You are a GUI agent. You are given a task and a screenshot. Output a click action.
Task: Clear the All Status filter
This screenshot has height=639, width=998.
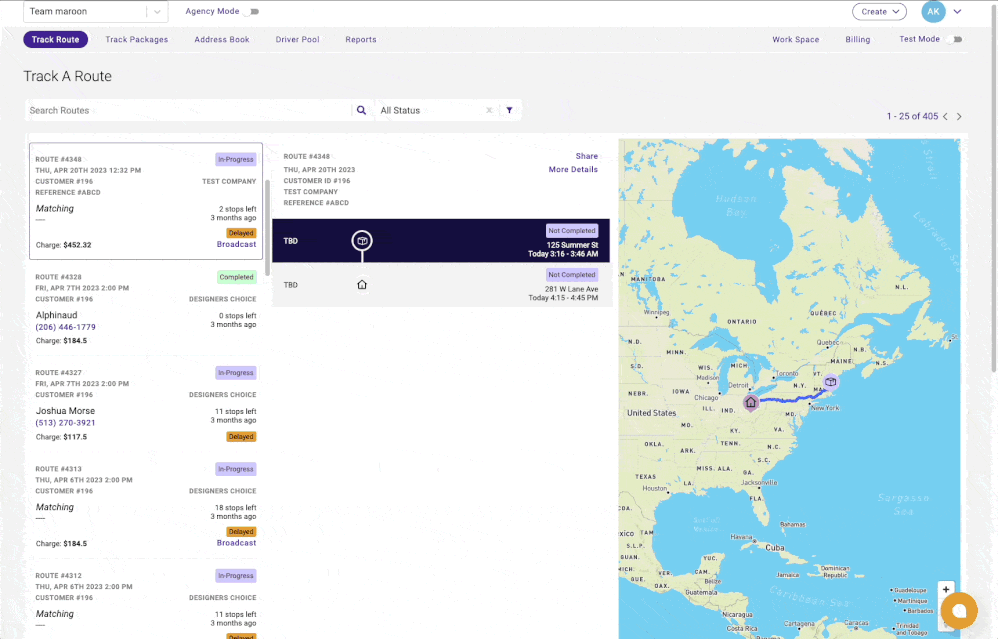(x=489, y=110)
